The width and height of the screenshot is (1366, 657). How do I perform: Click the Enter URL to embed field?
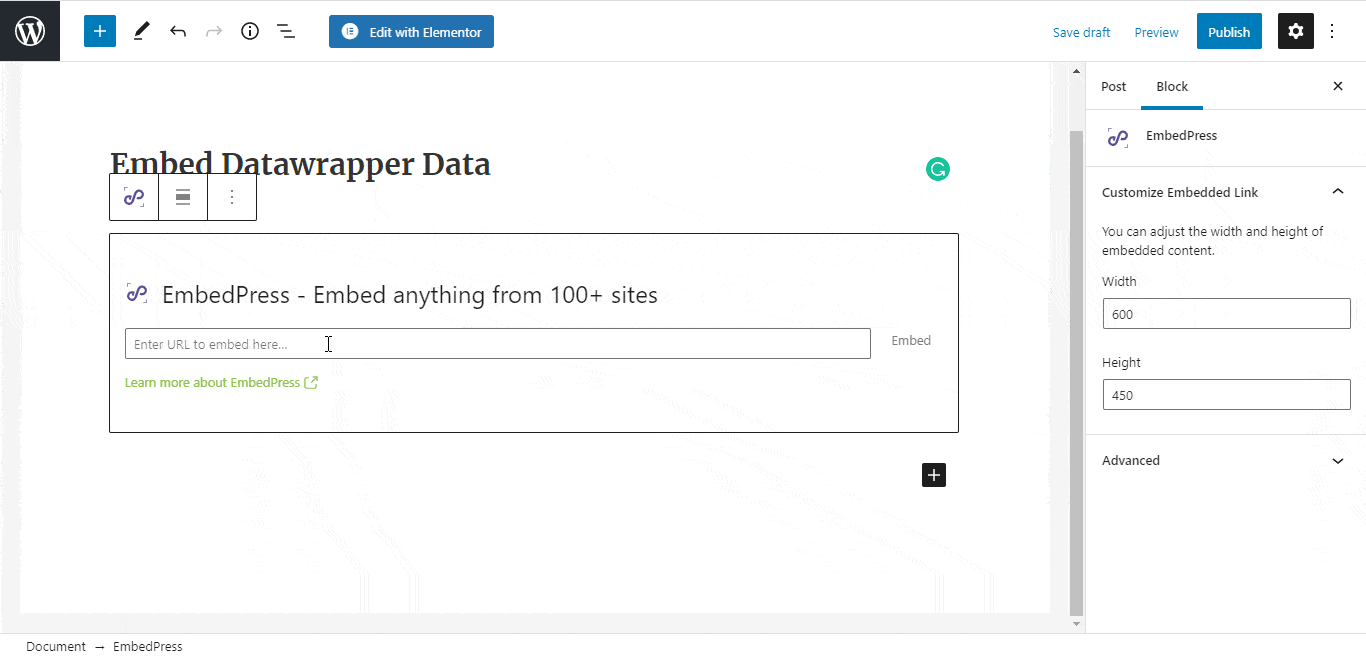[x=497, y=343]
